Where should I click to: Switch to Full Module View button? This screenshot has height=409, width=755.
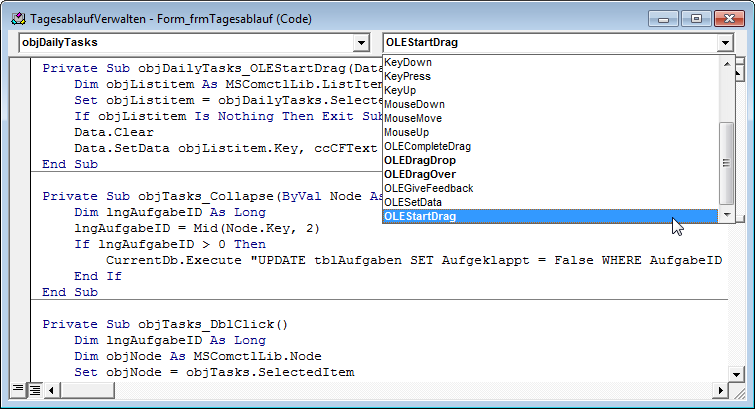[x=34, y=389]
